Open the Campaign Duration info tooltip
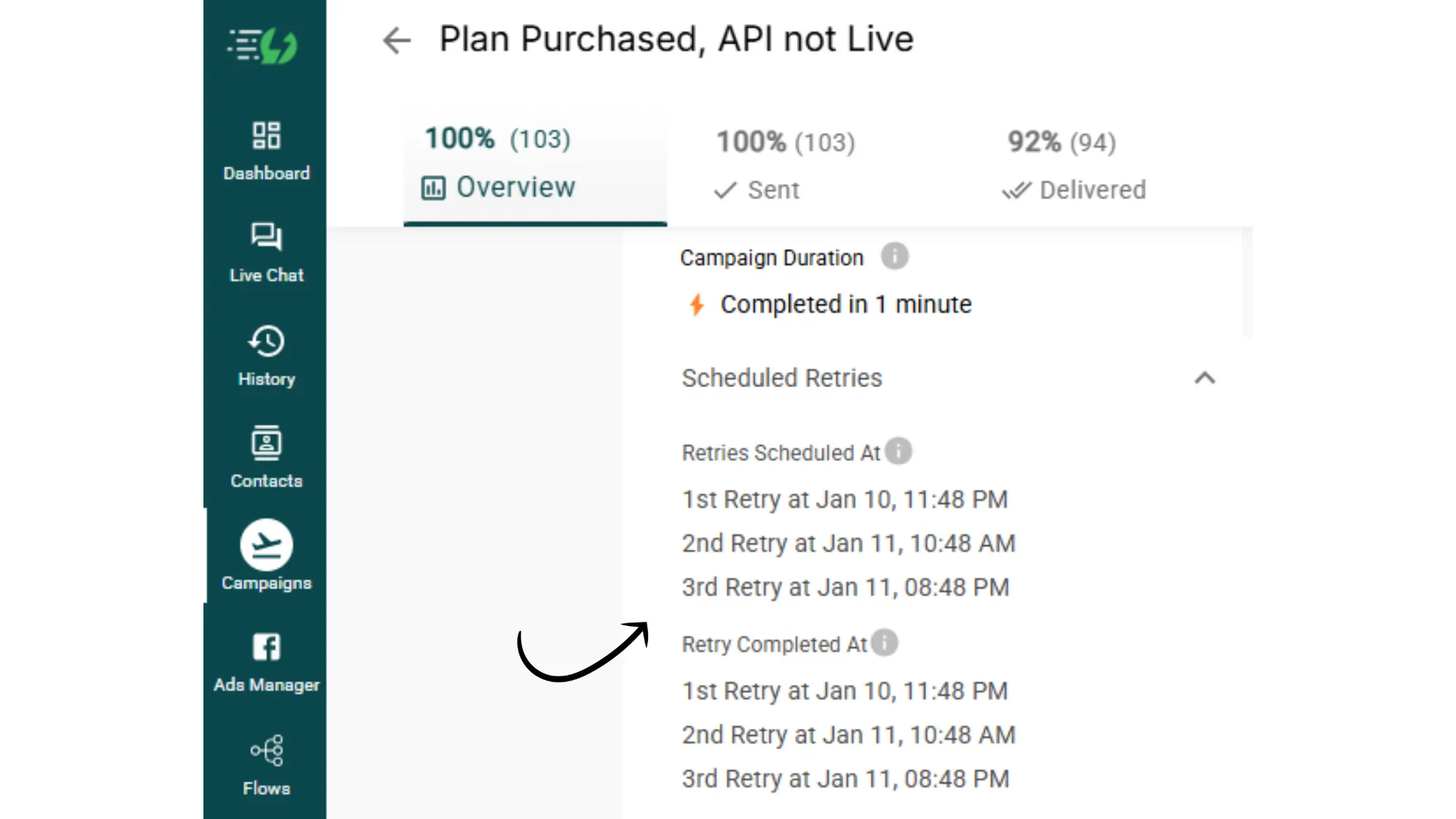 (895, 256)
